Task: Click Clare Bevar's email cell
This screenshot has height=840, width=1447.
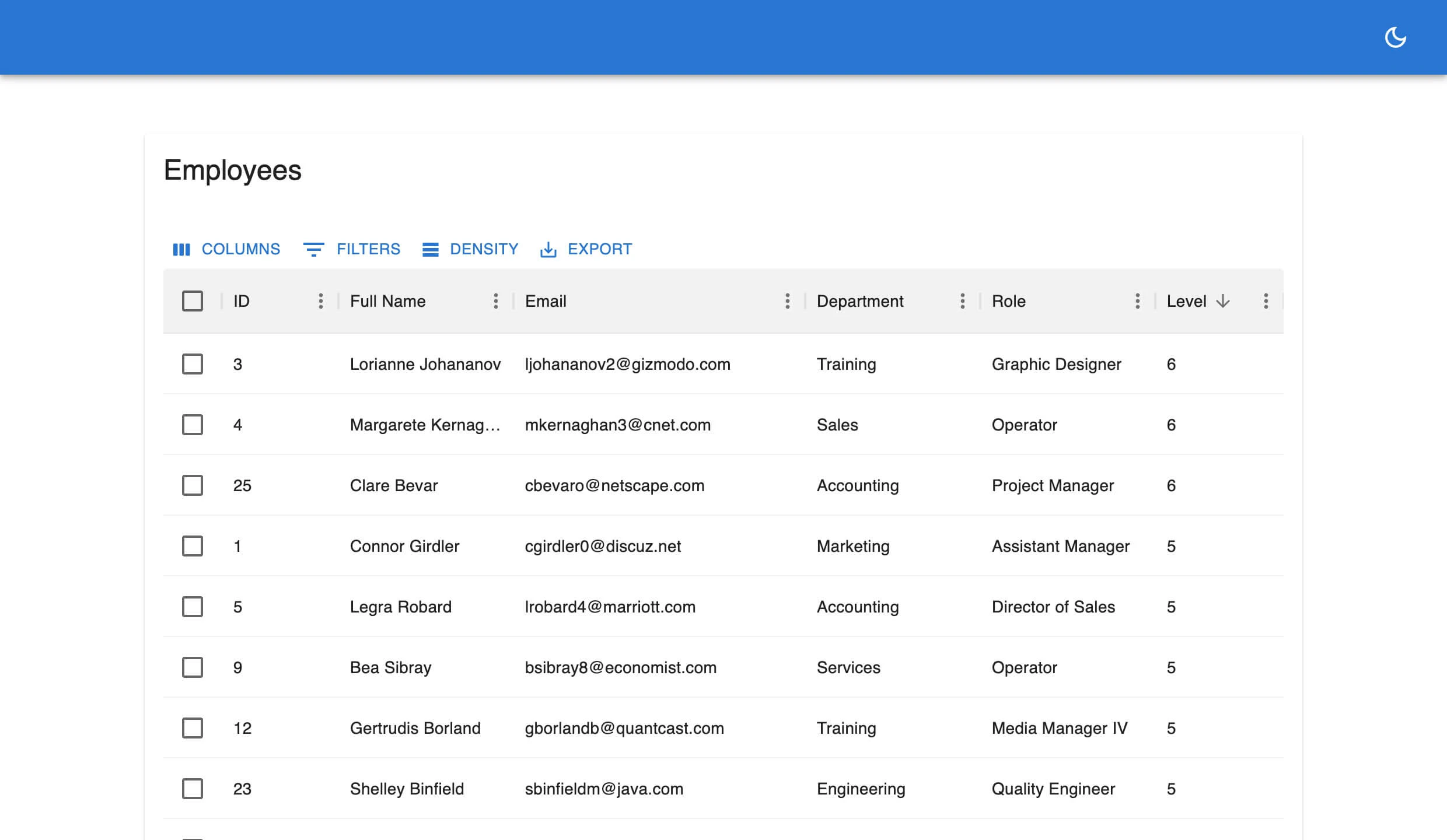Action: pos(614,485)
